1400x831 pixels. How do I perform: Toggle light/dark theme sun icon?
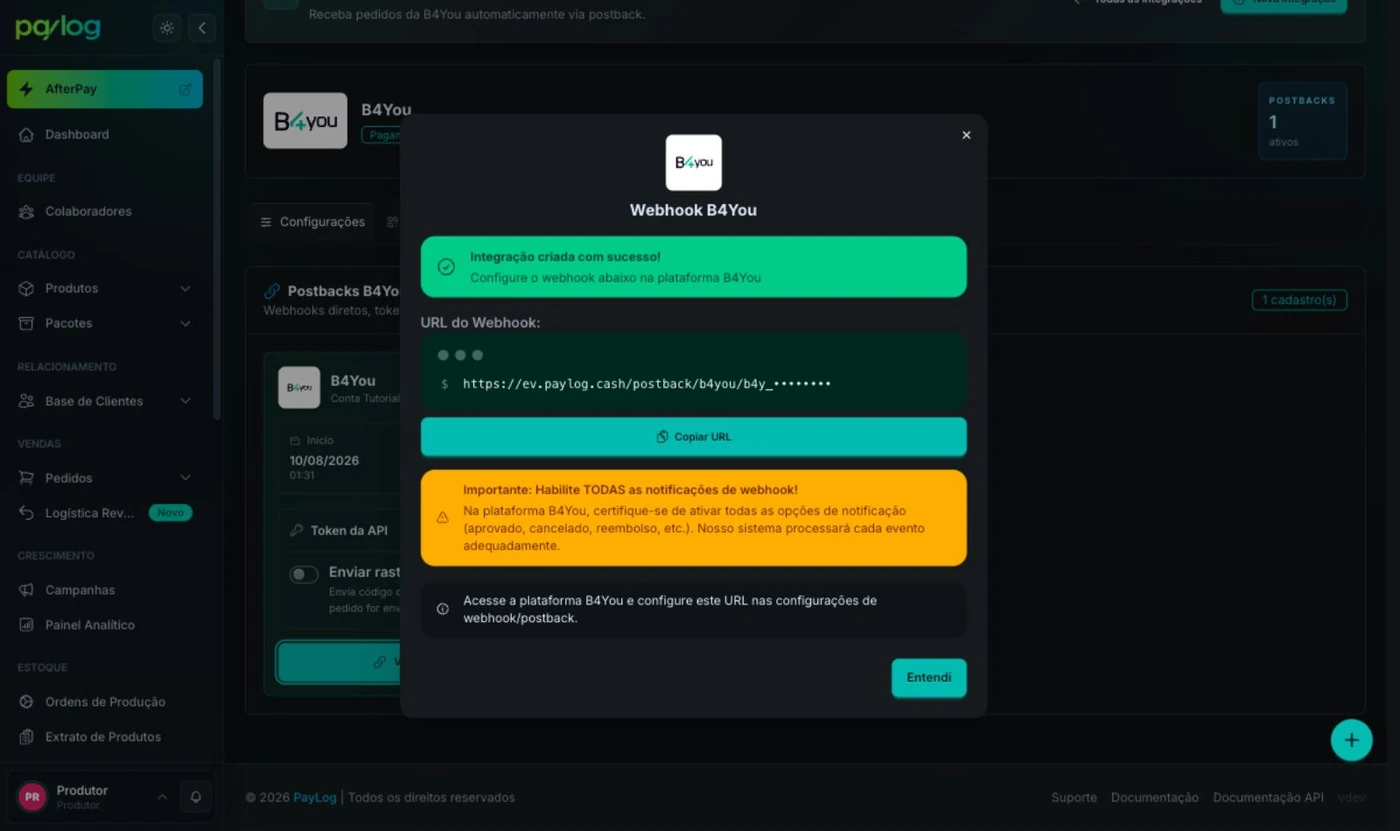[x=167, y=28]
